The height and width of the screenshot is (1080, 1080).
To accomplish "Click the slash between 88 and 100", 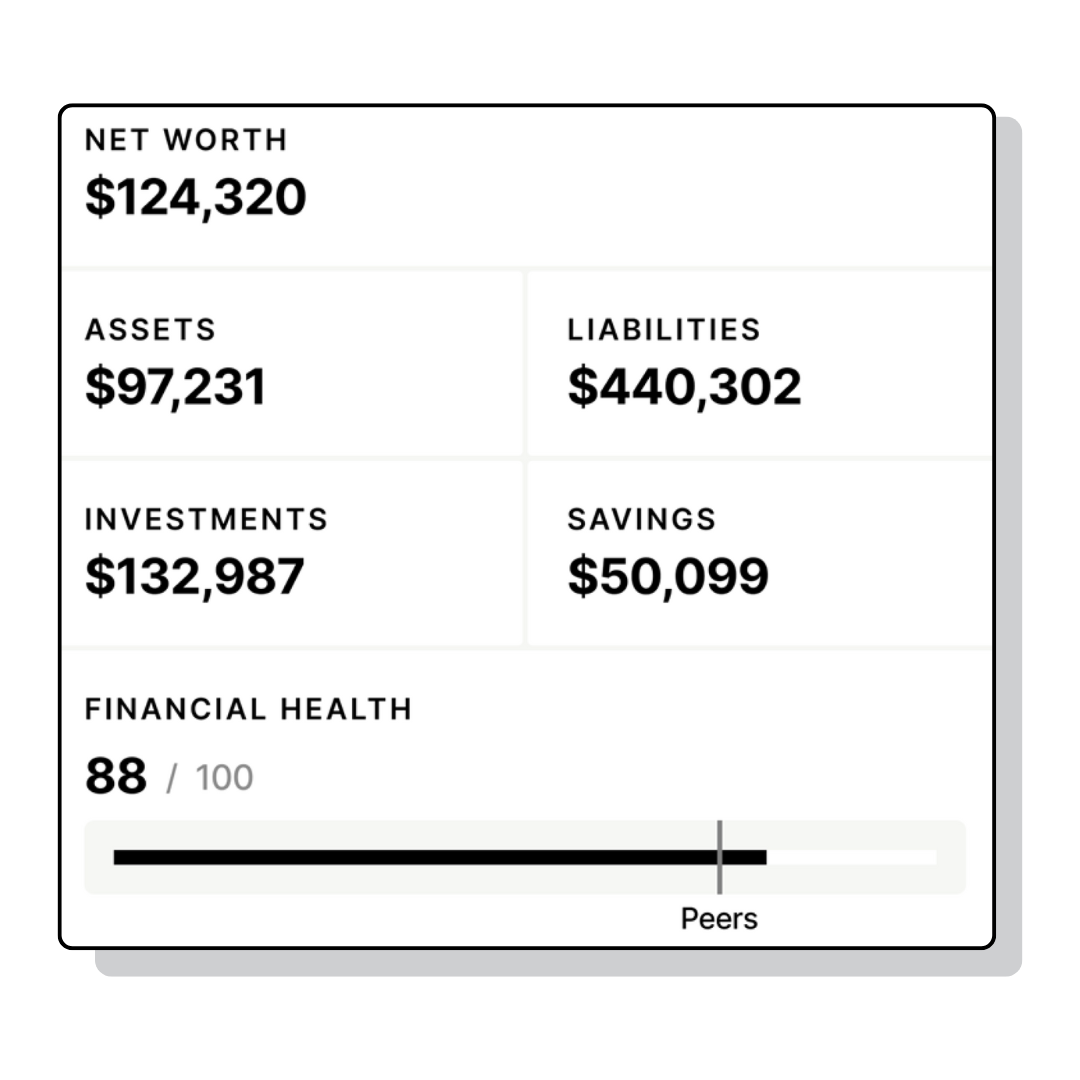I will click(171, 778).
